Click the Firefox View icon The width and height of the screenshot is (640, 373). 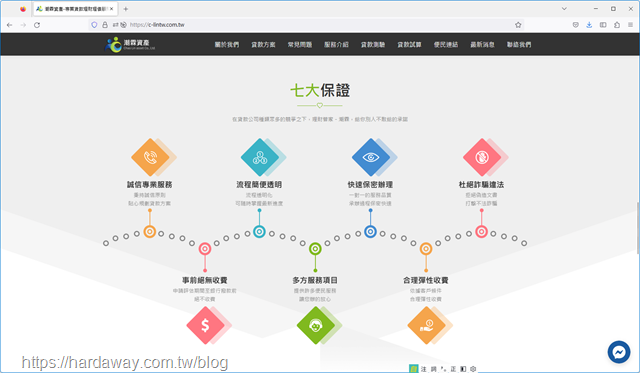pyautogui.click(x=23, y=9)
